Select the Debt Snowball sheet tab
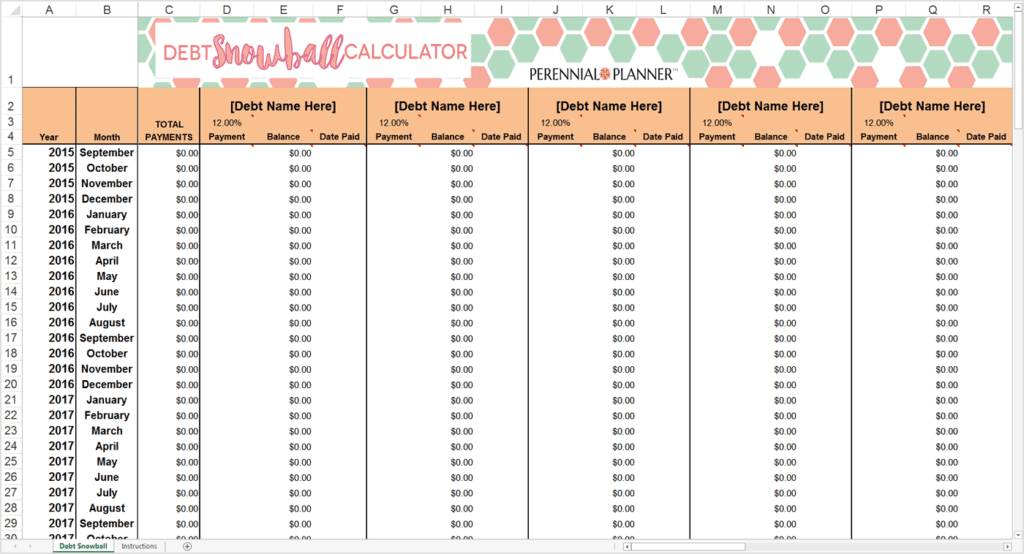 click(83, 546)
